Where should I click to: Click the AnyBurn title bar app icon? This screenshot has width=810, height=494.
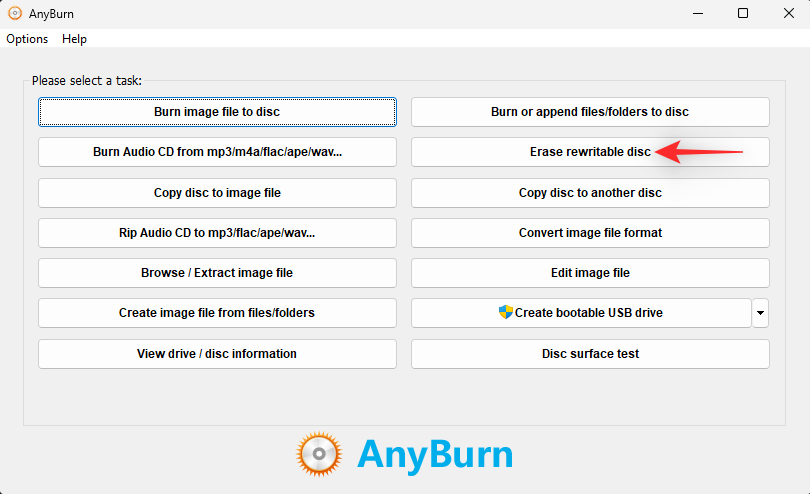coord(15,13)
